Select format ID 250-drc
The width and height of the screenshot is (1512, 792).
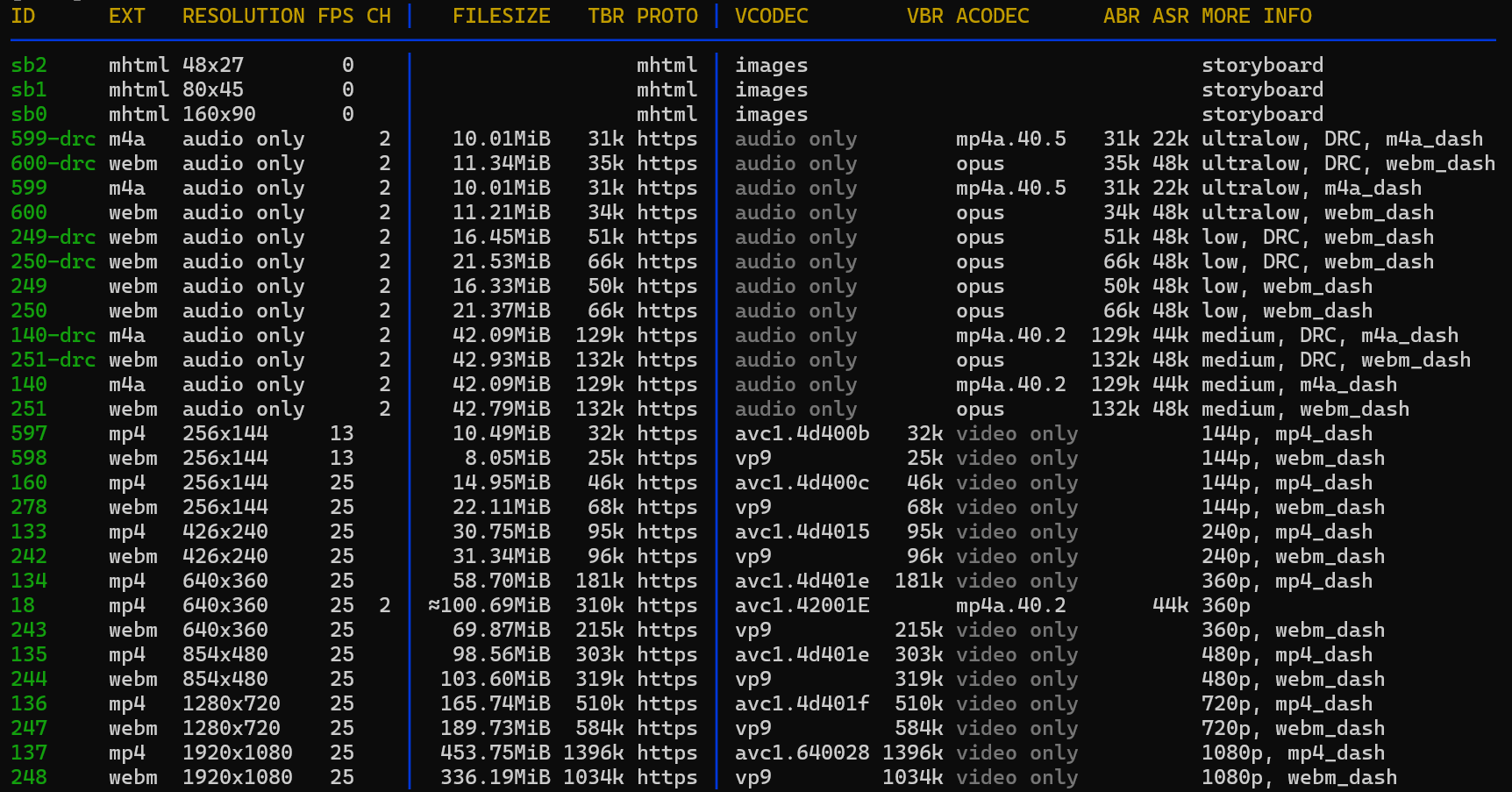pos(53,261)
